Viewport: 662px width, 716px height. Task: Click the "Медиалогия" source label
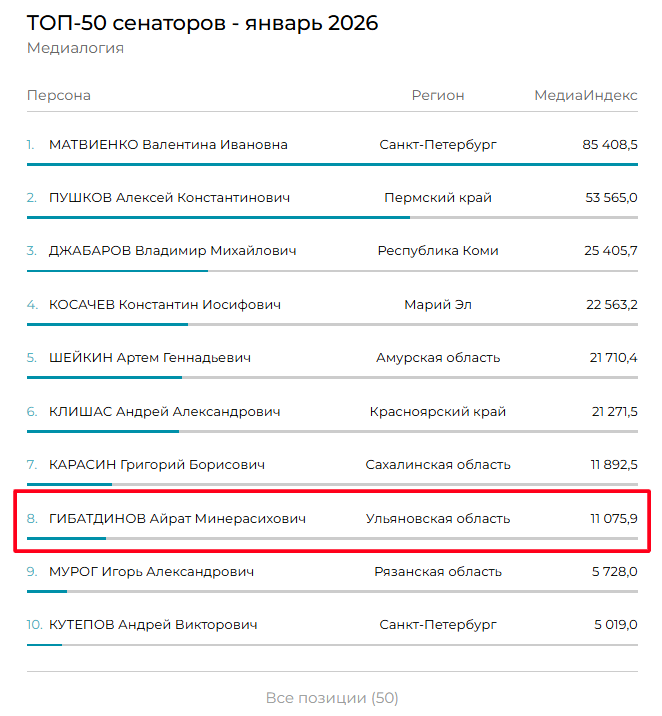pyautogui.click(x=75, y=48)
